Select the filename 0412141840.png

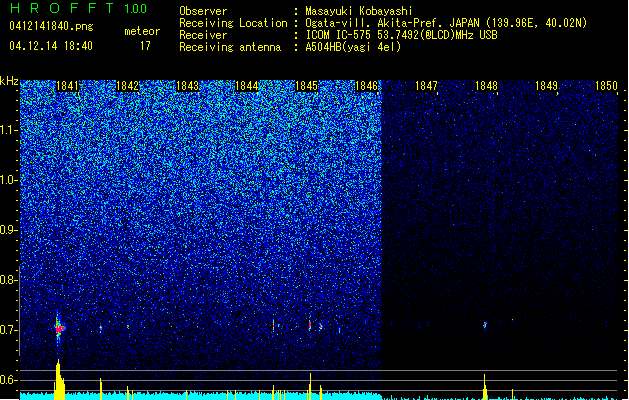51,27
